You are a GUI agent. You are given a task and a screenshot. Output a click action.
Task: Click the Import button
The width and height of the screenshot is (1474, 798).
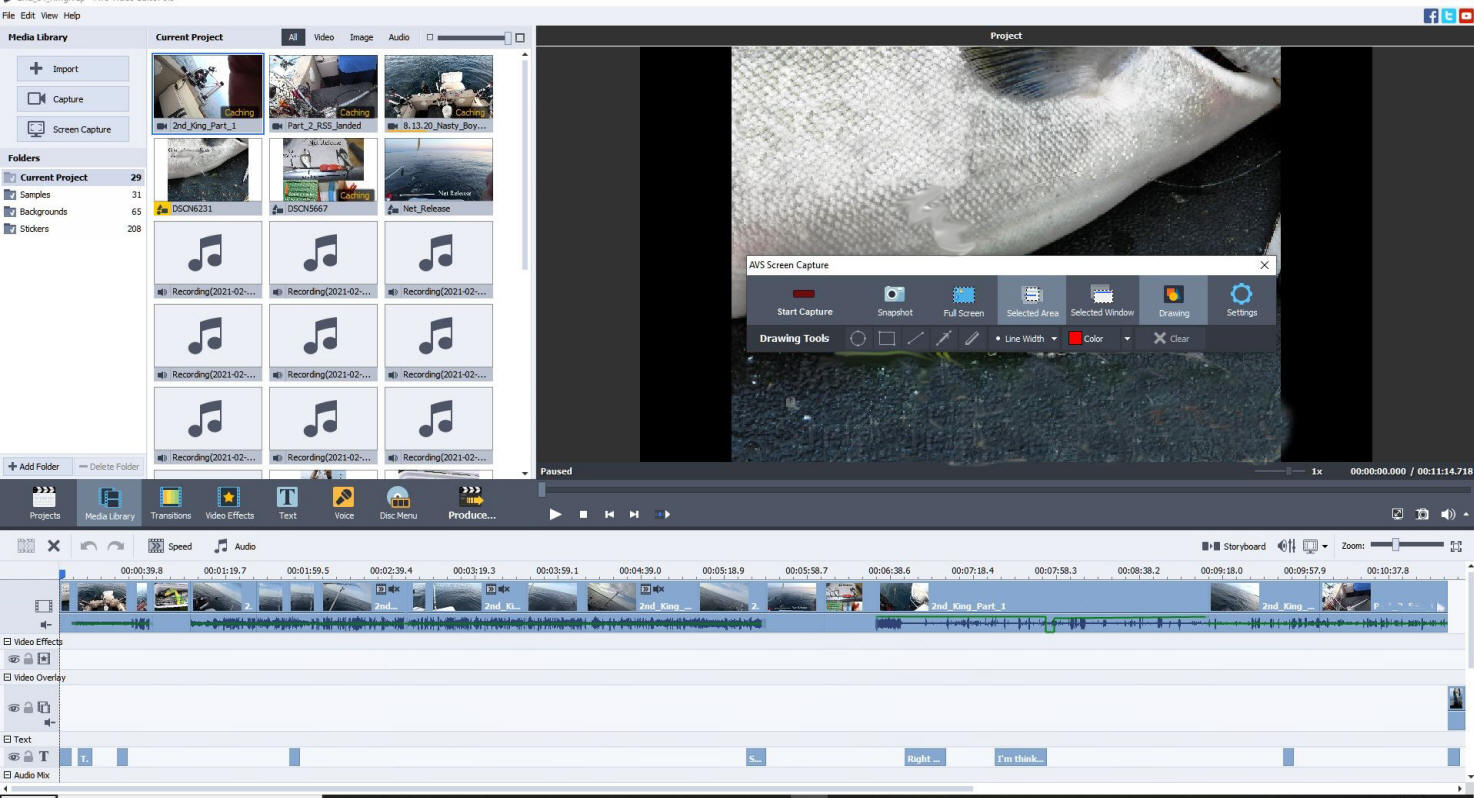pyautogui.click(x=73, y=69)
